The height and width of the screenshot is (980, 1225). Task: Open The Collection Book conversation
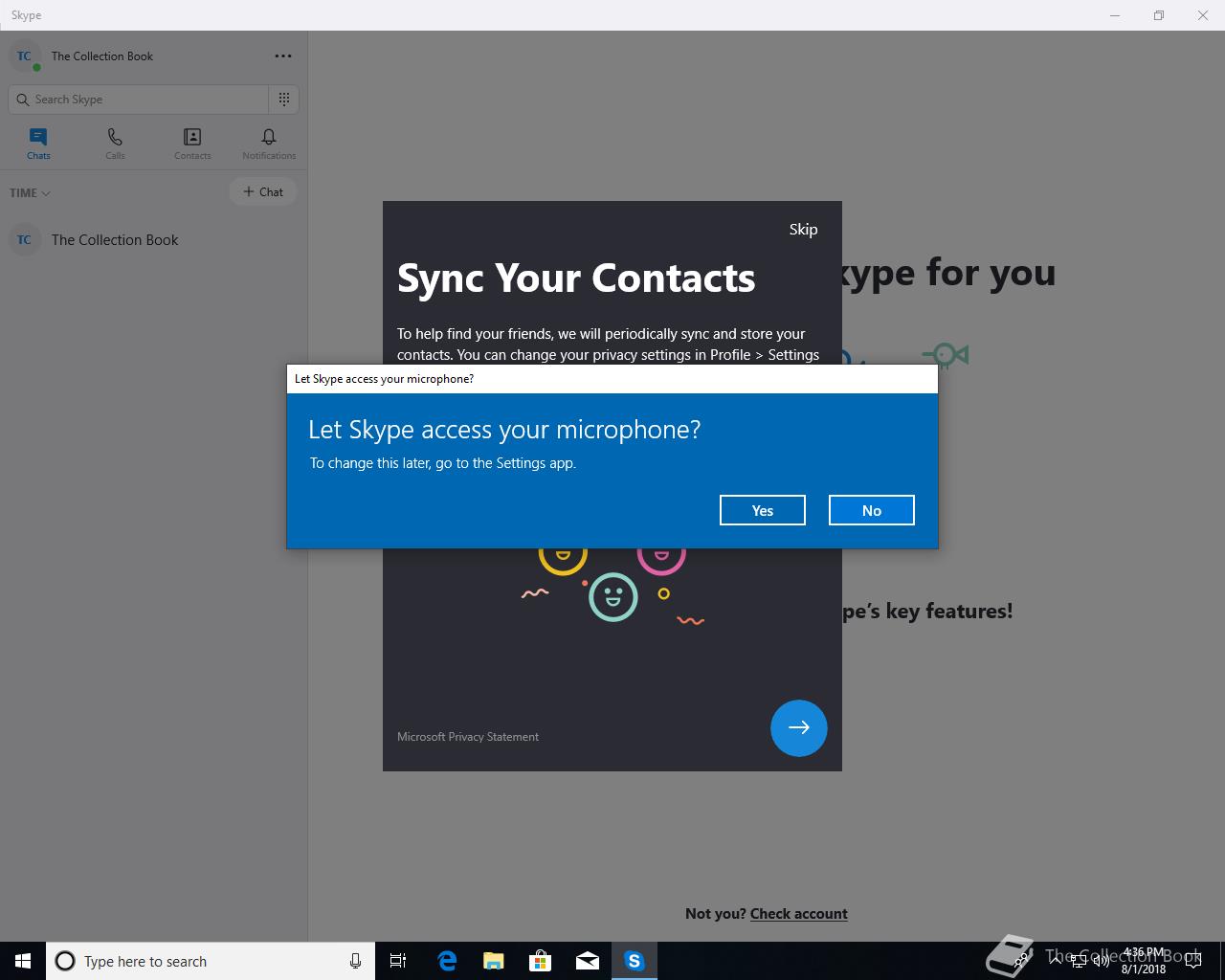click(153, 239)
